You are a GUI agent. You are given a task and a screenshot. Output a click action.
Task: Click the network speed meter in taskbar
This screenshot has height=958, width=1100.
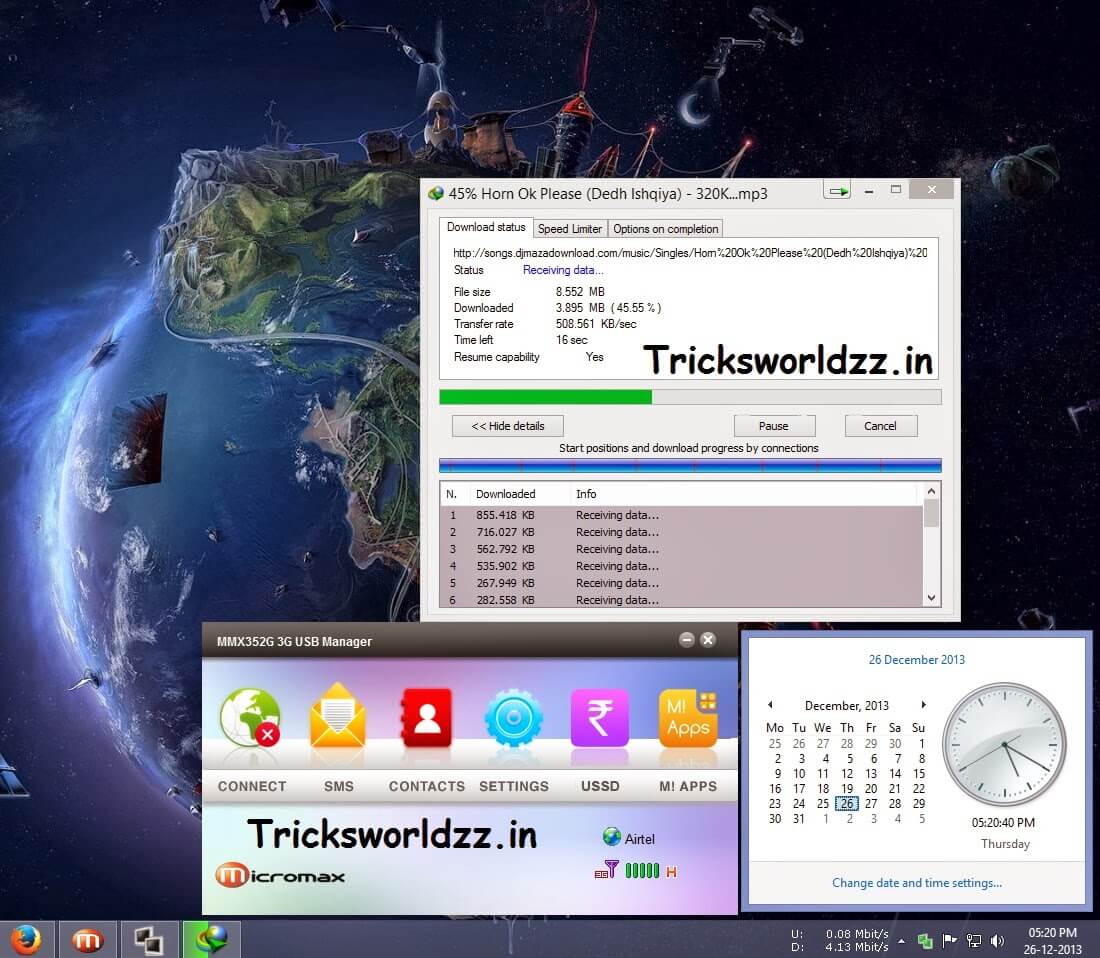(x=840, y=940)
